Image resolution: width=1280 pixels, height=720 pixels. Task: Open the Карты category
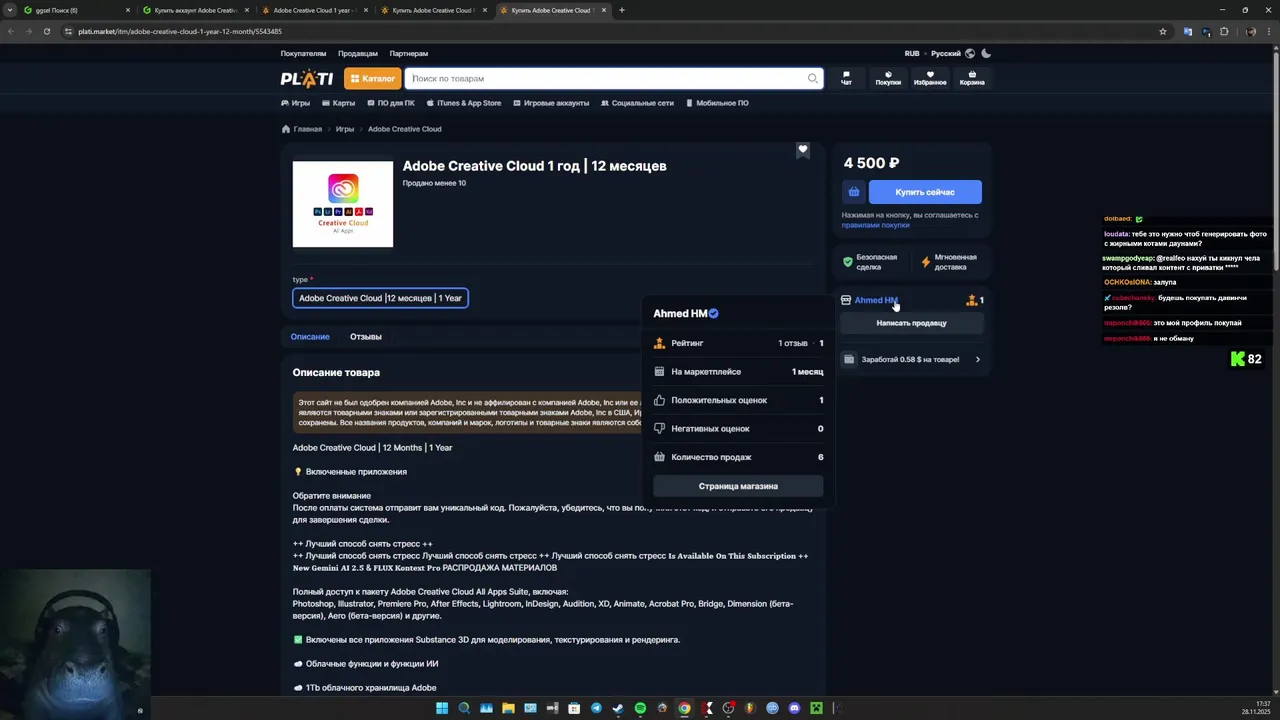click(x=339, y=103)
